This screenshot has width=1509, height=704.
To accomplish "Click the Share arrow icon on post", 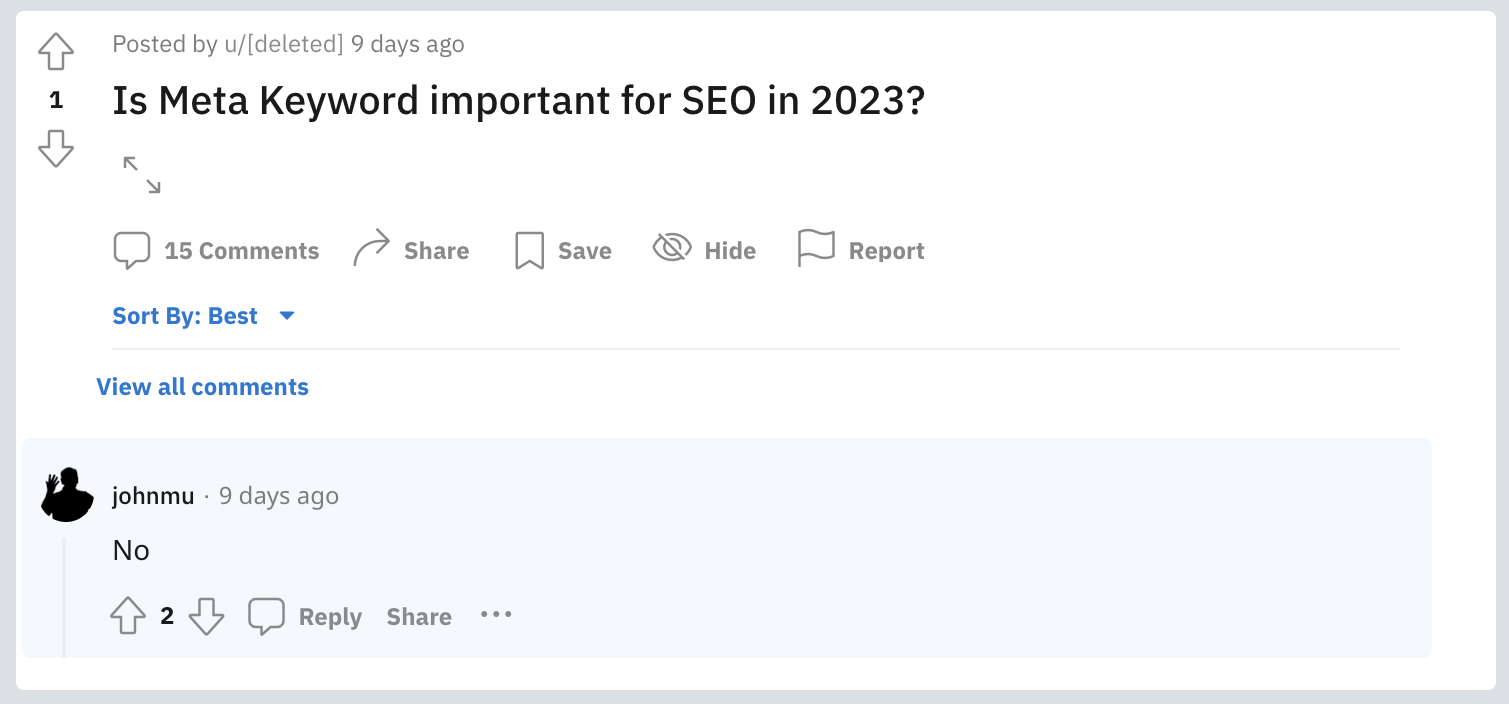I will click(371, 249).
